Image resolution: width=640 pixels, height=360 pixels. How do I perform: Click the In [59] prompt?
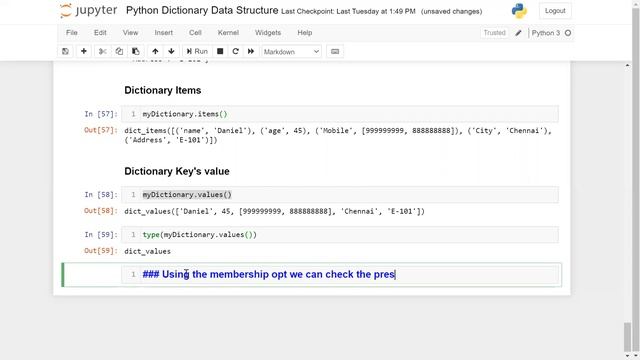[x=101, y=235]
